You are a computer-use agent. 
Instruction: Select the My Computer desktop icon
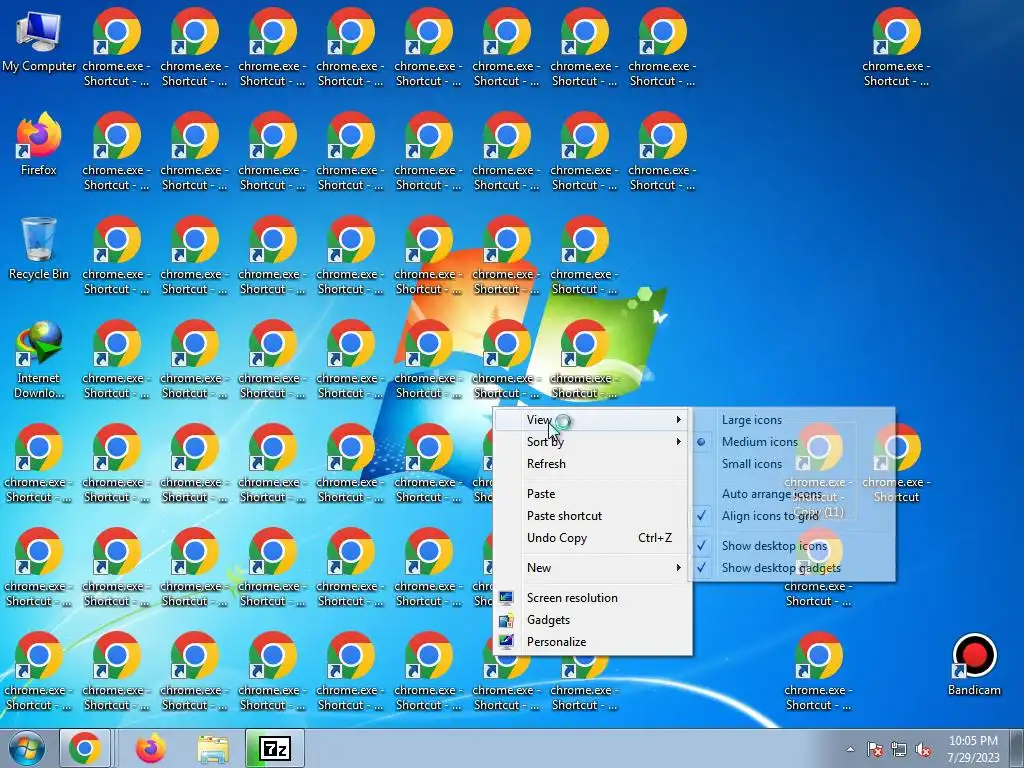(x=39, y=40)
